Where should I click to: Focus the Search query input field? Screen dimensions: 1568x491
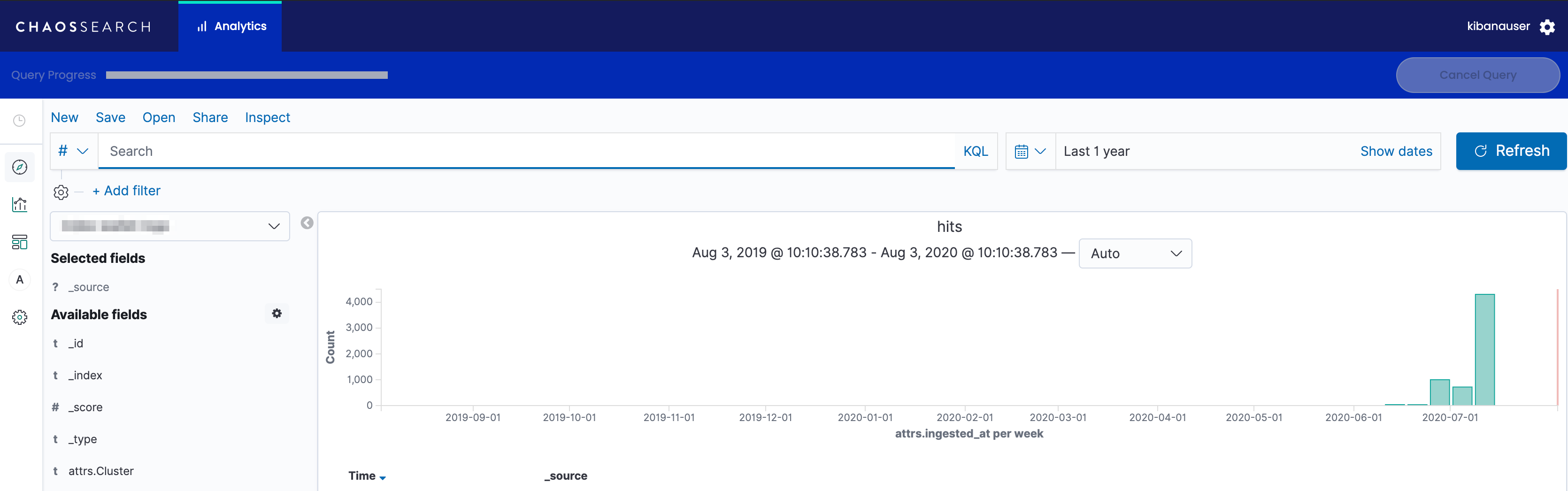pos(527,152)
